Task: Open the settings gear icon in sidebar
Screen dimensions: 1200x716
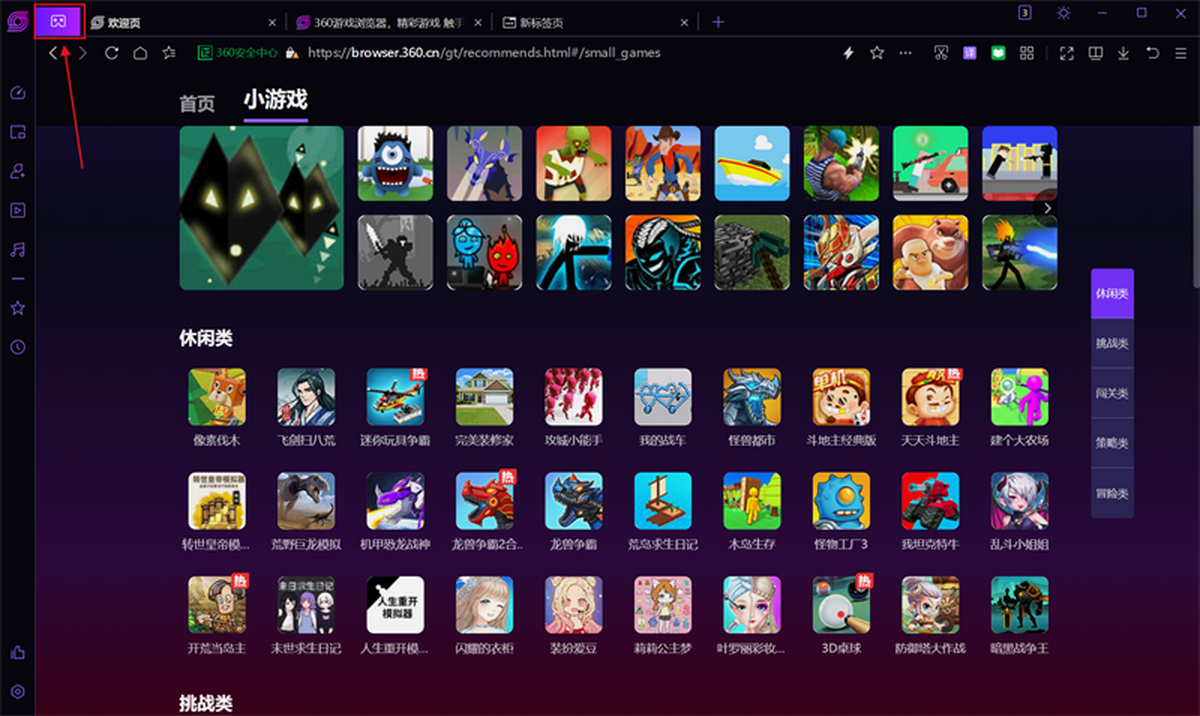Action: point(17,691)
